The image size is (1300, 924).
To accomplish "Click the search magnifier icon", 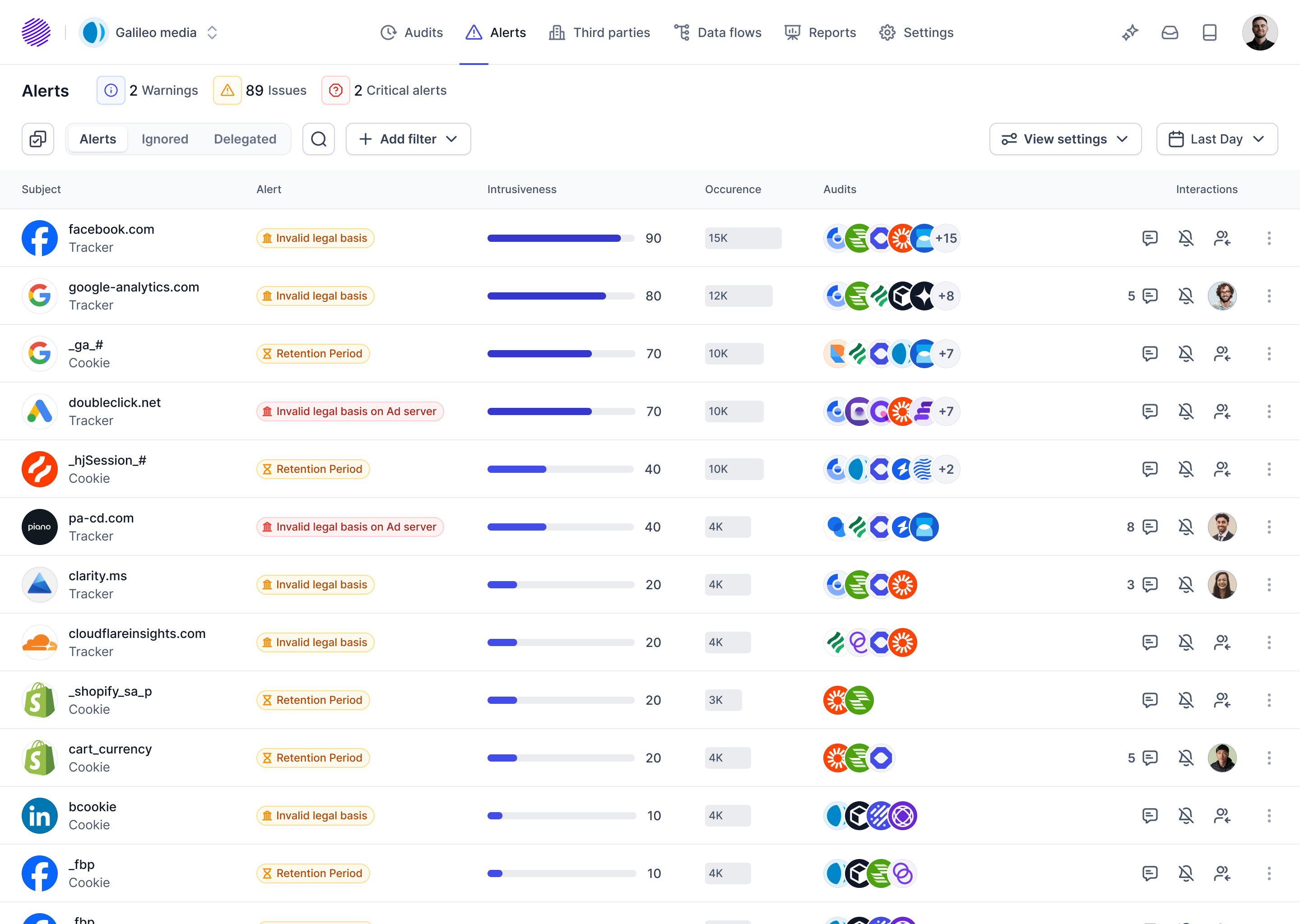I will click(x=319, y=139).
